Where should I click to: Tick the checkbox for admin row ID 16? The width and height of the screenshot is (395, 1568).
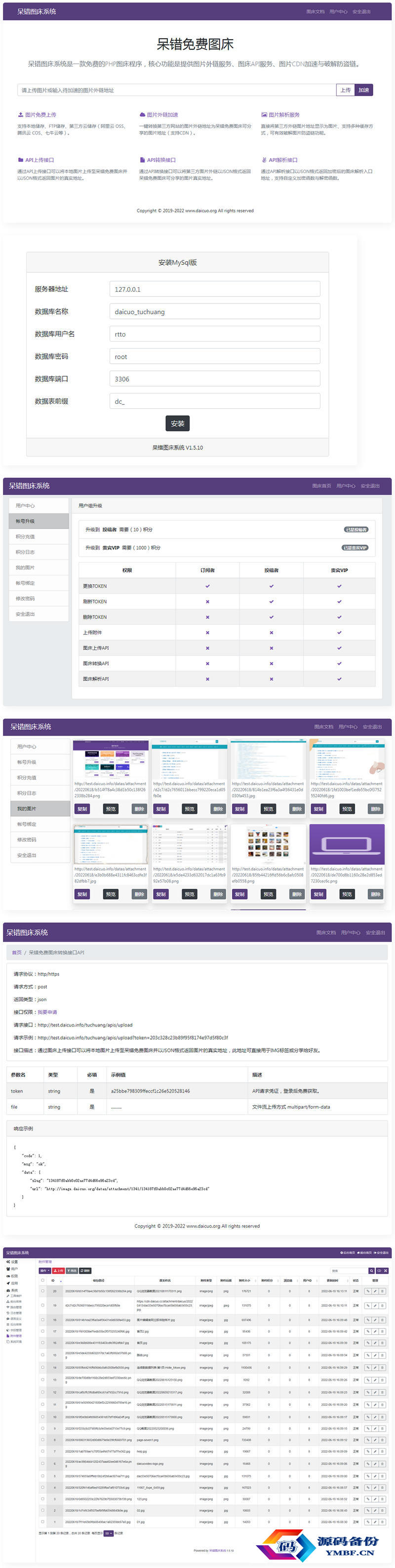tap(42, 1343)
